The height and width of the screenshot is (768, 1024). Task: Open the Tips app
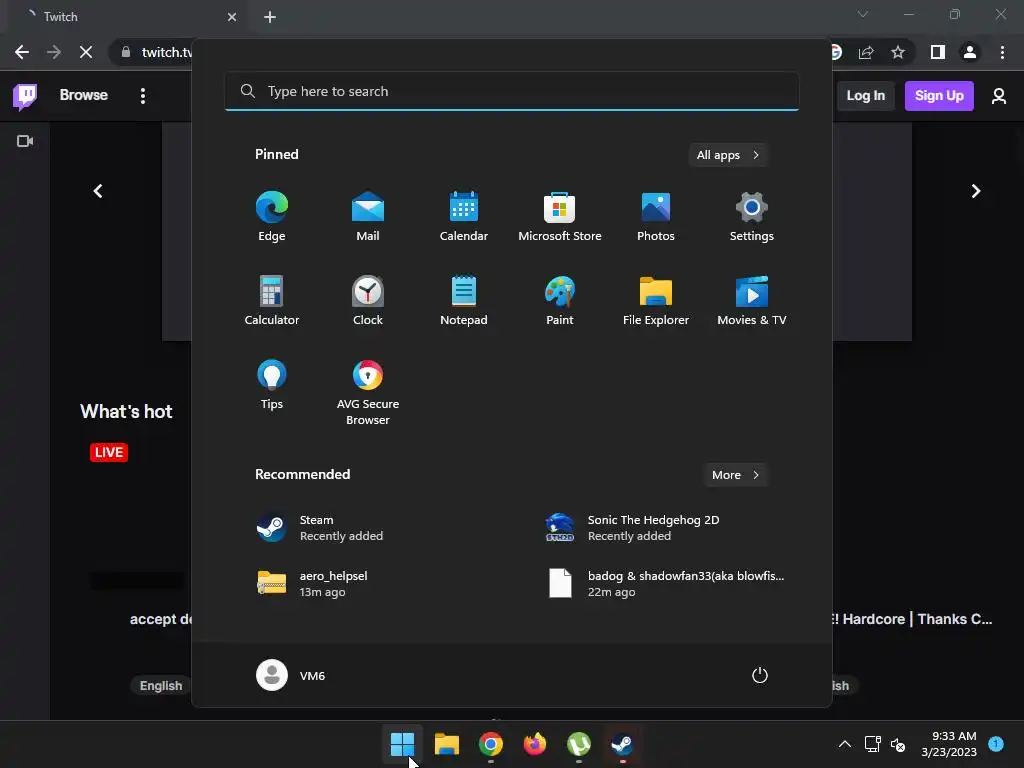point(272,385)
